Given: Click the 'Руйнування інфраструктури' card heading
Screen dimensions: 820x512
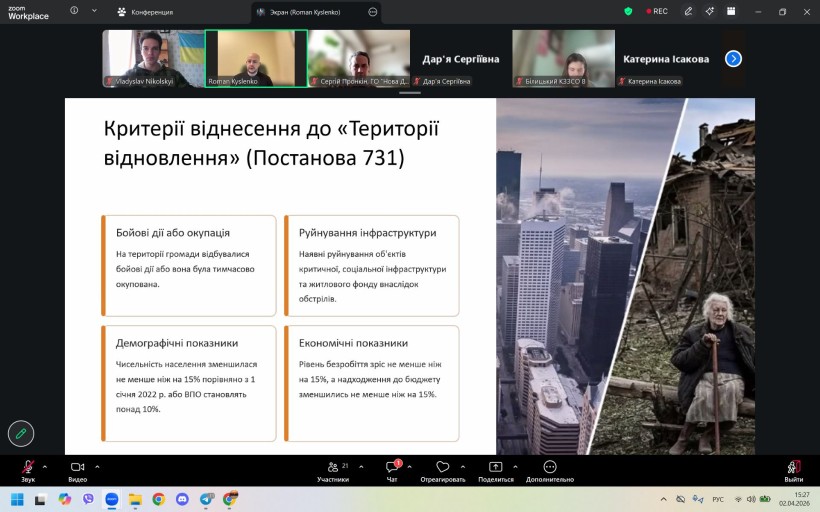Looking at the screenshot, I should click(x=367, y=233).
